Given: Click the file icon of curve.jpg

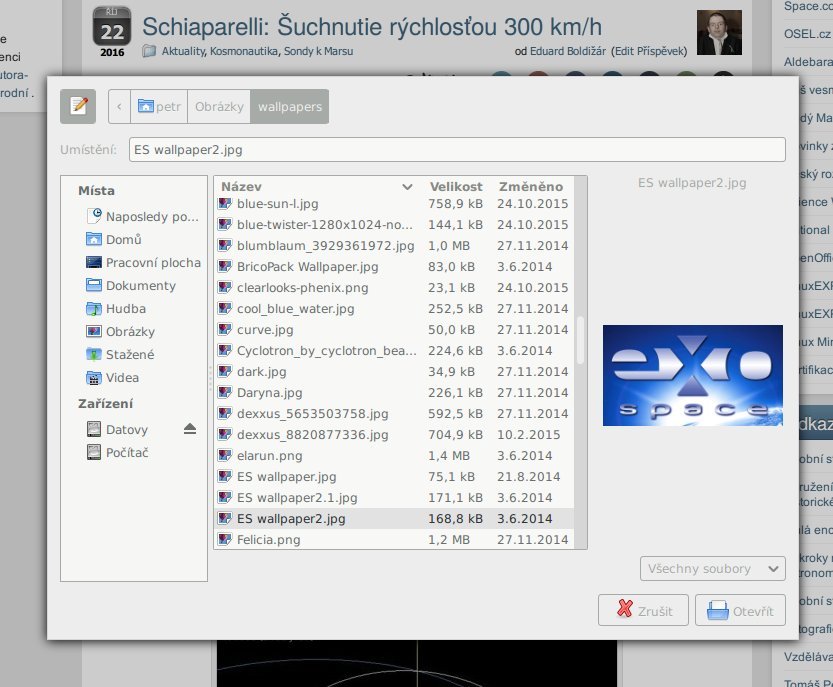Looking at the screenshot, I should tap(225, 329).
